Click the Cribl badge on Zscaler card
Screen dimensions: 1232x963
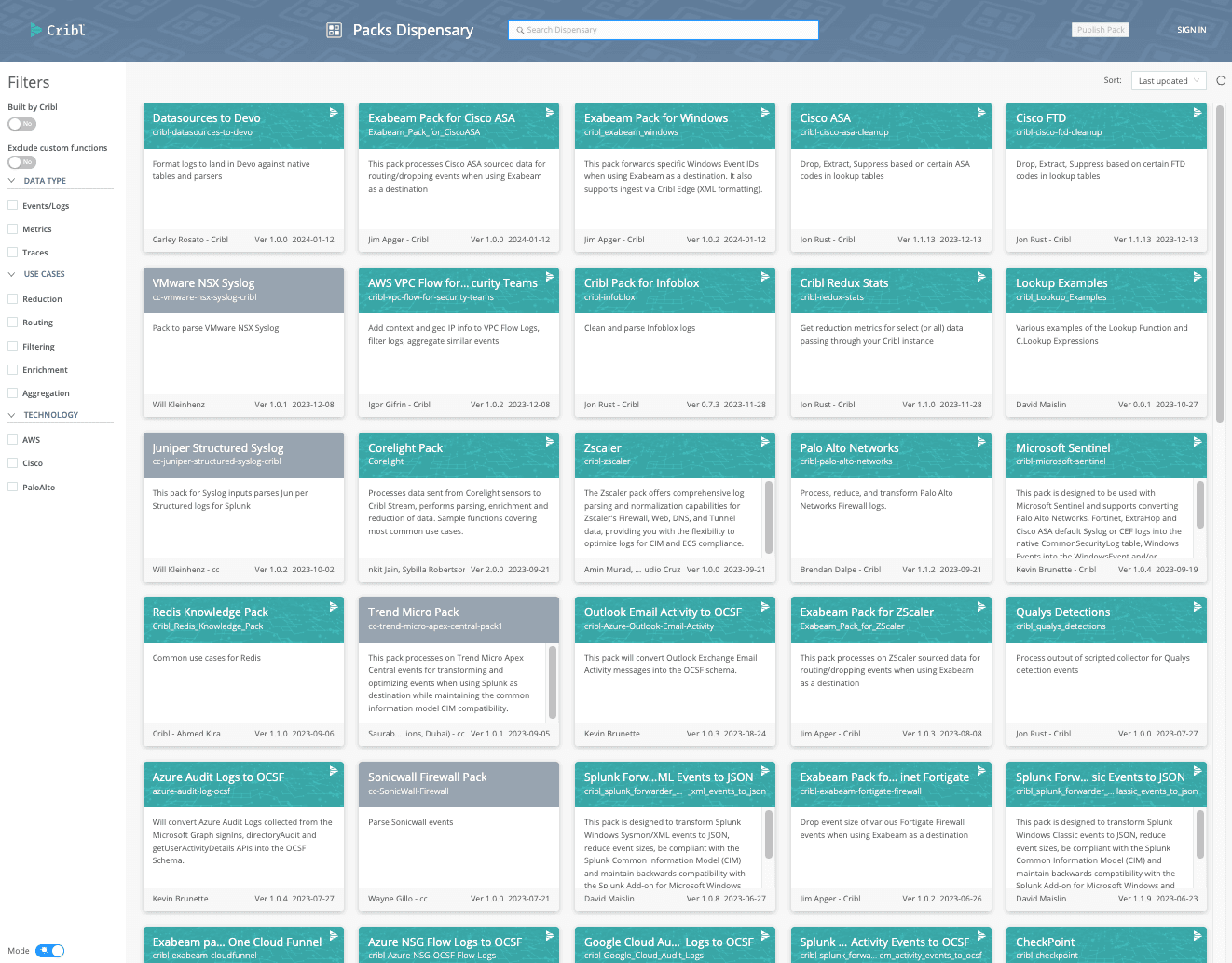[765, 442]
